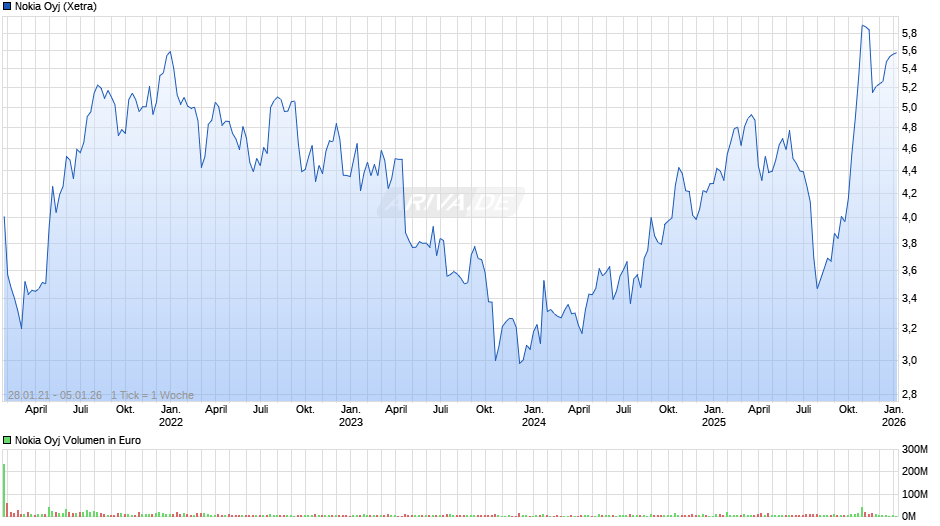Click the 200M volume axis label

(915, 471)
